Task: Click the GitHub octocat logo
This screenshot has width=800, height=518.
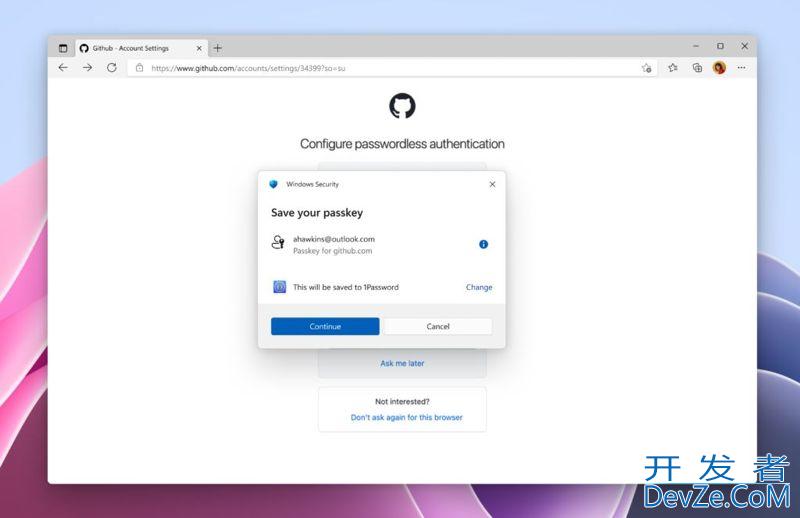Action: [x=402, y=106]
